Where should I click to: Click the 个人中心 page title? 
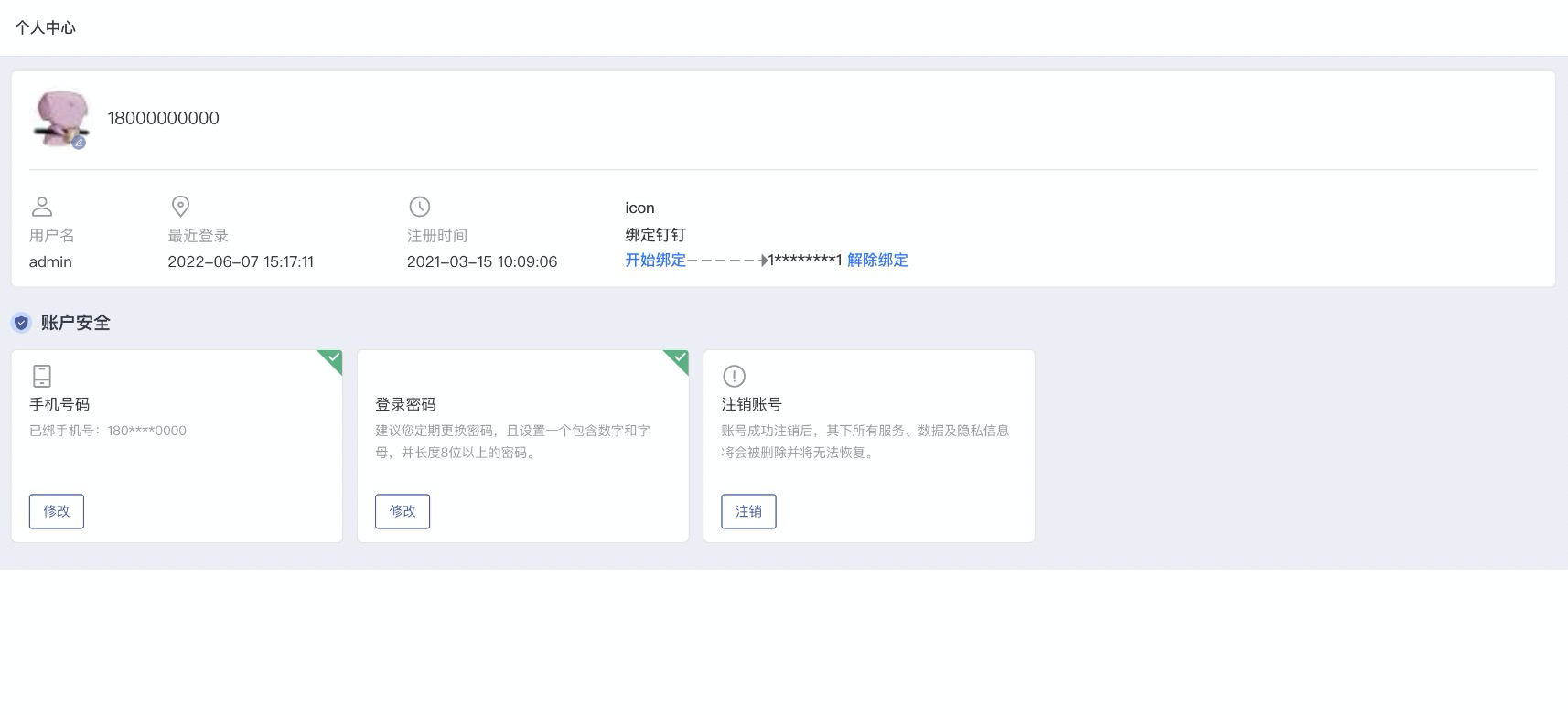point(45,27)
